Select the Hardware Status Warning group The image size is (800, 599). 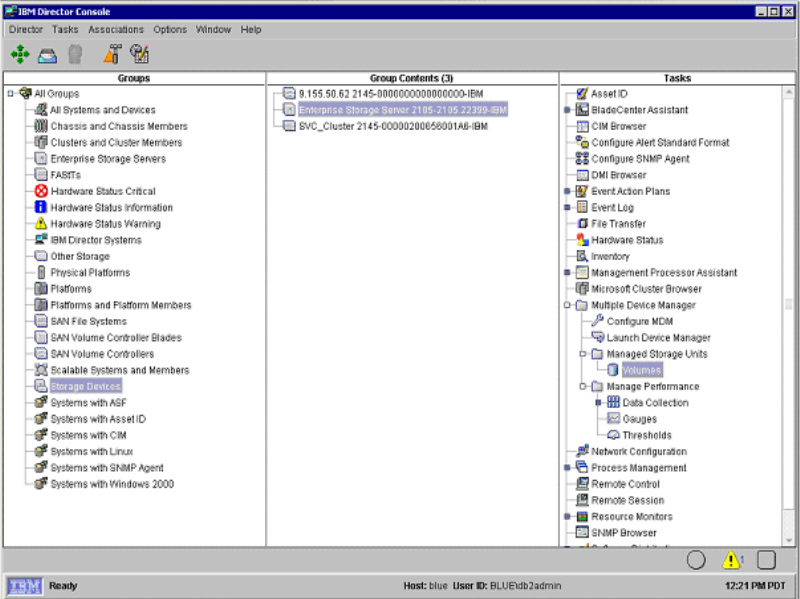click(106, 223)
